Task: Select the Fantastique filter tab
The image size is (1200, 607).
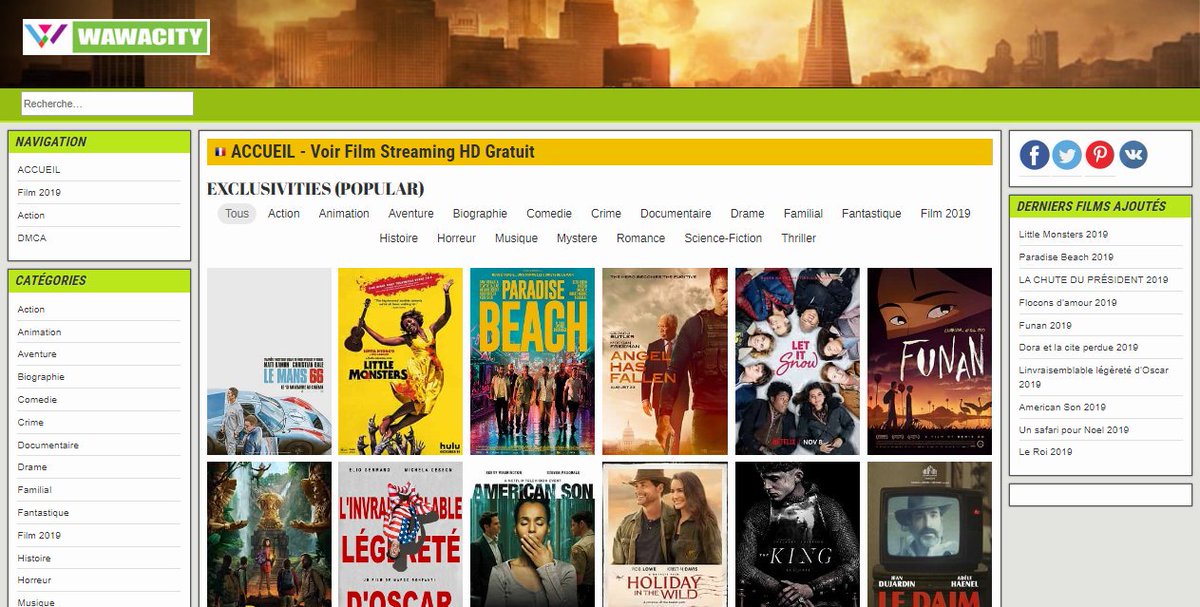Action: tap(872, 214)
